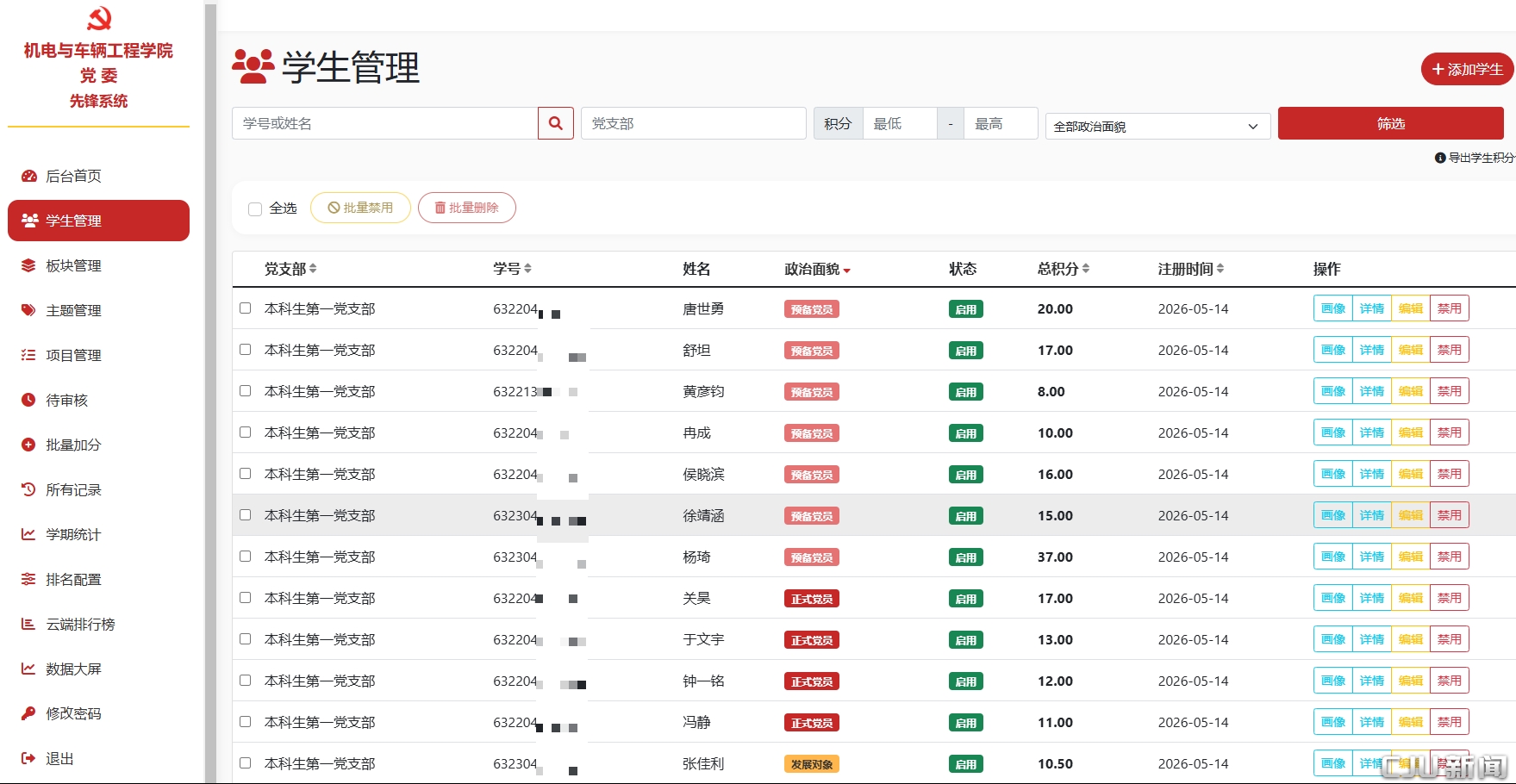Open 待审核 clock icon item

click(x=28, y=400)
